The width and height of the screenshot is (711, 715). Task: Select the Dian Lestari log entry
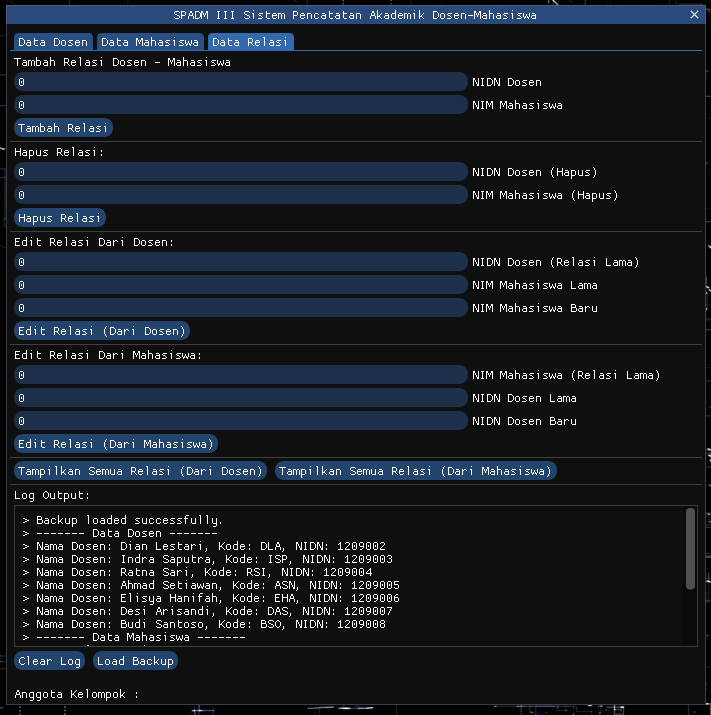click(x=204, y=546)
